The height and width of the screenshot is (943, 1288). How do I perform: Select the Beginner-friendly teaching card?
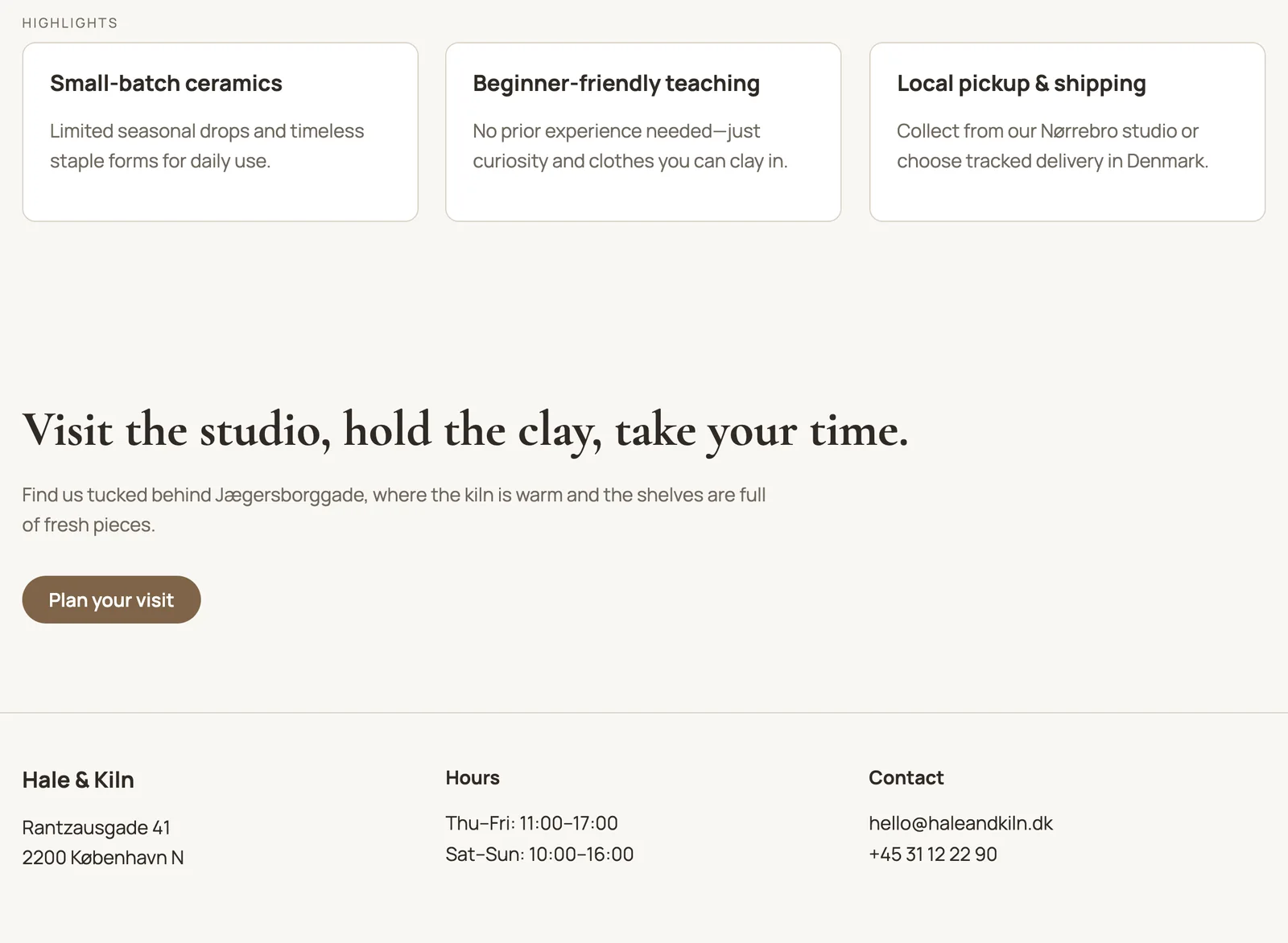pos(643,132)
